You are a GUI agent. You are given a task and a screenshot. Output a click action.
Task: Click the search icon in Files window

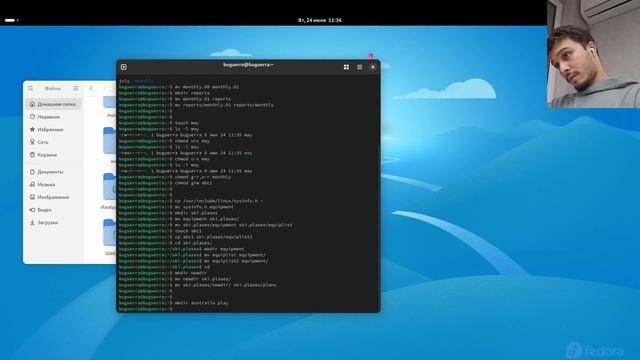pos(31,88)
